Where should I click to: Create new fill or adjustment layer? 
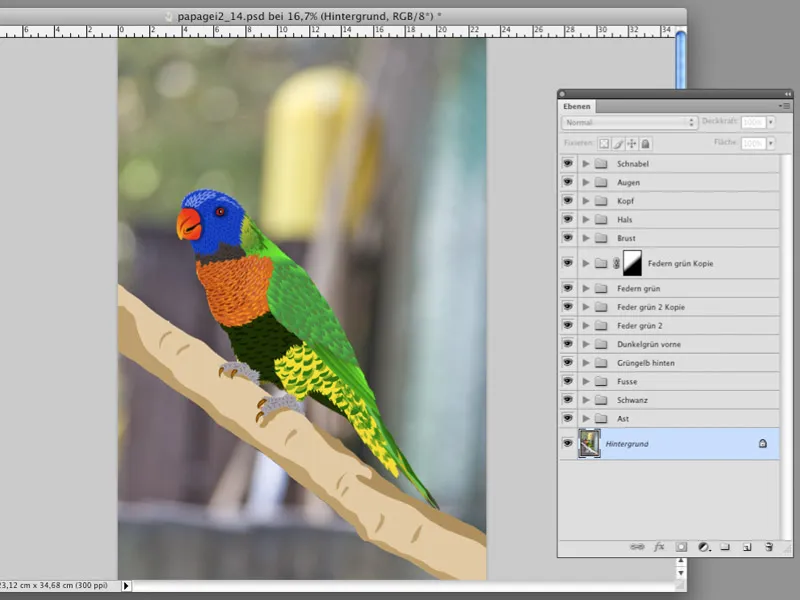704,547
